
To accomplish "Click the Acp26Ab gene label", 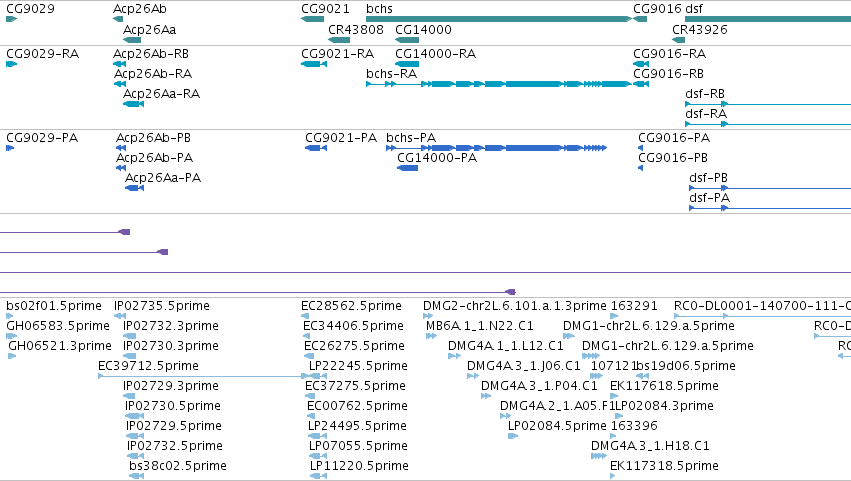I will pyautogui.click(x=139, y=9).
